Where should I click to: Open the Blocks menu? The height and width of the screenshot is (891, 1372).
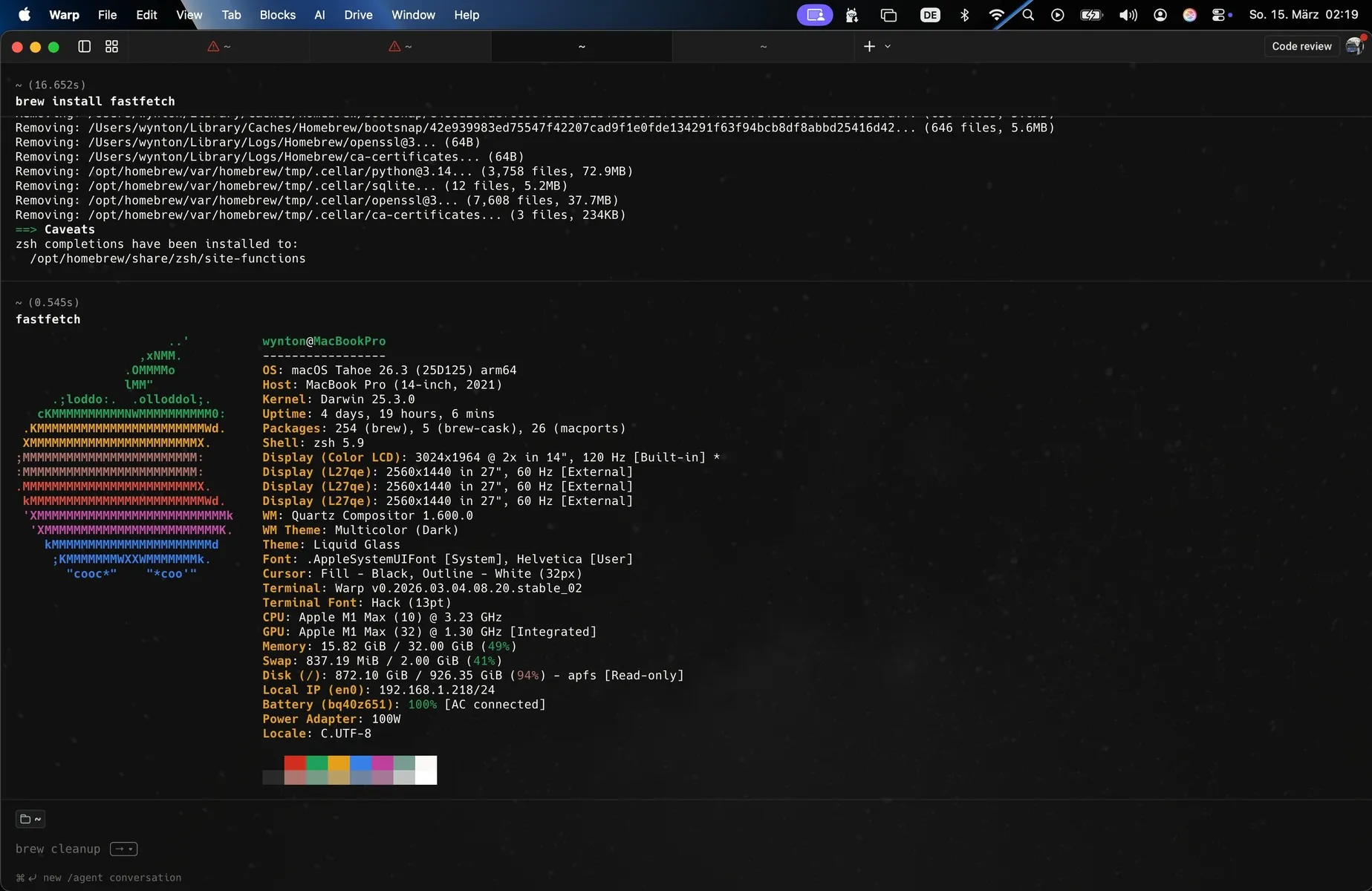(x=277, y=15)
